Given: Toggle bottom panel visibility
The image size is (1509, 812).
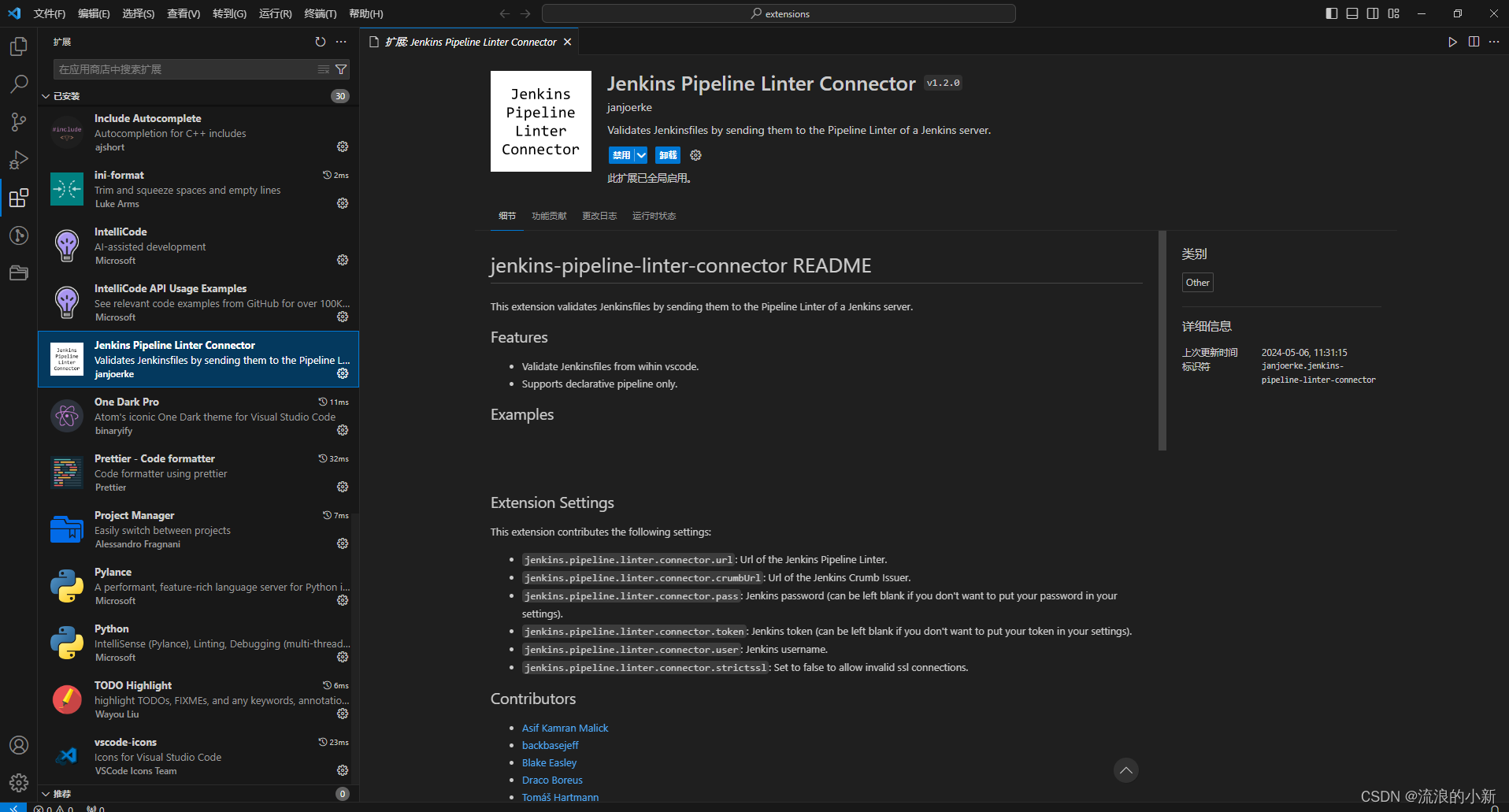Looking at the screenshot, I should point(1352,13).
